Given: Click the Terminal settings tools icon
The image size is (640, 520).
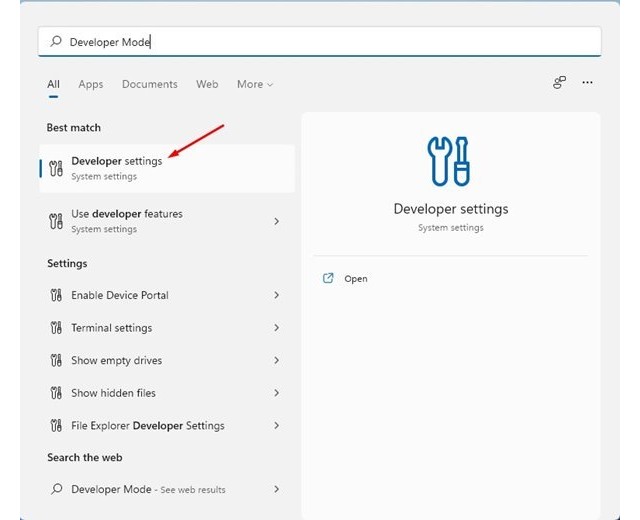Looking at the screenshot, I should click(56, 327).
